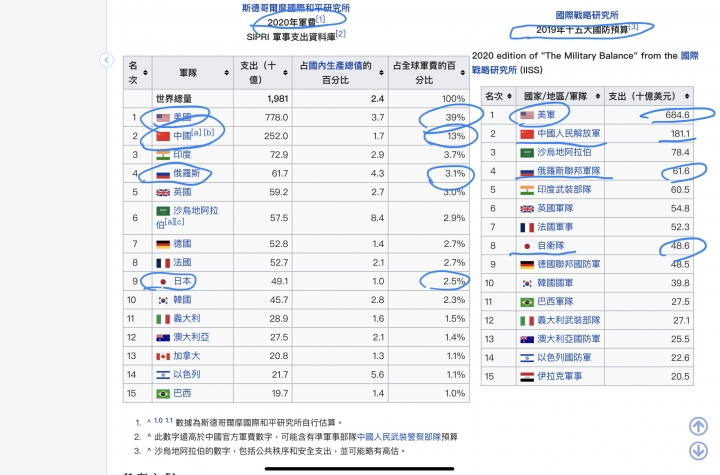720x475 pixels.
Task: Open 伊拉克軍事 link
Action: click(x=560, y=376)
